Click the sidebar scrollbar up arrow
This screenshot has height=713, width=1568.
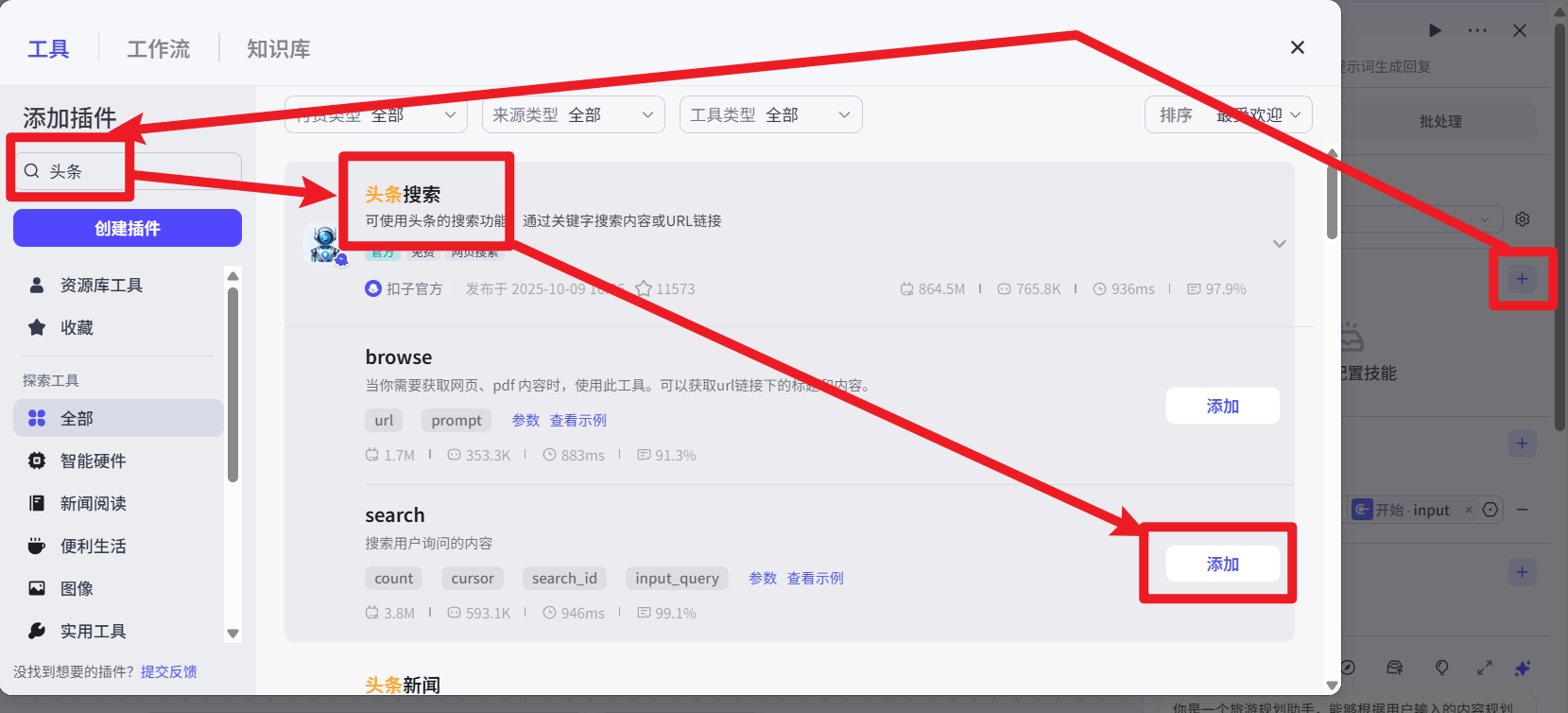(x=233, y=275)
